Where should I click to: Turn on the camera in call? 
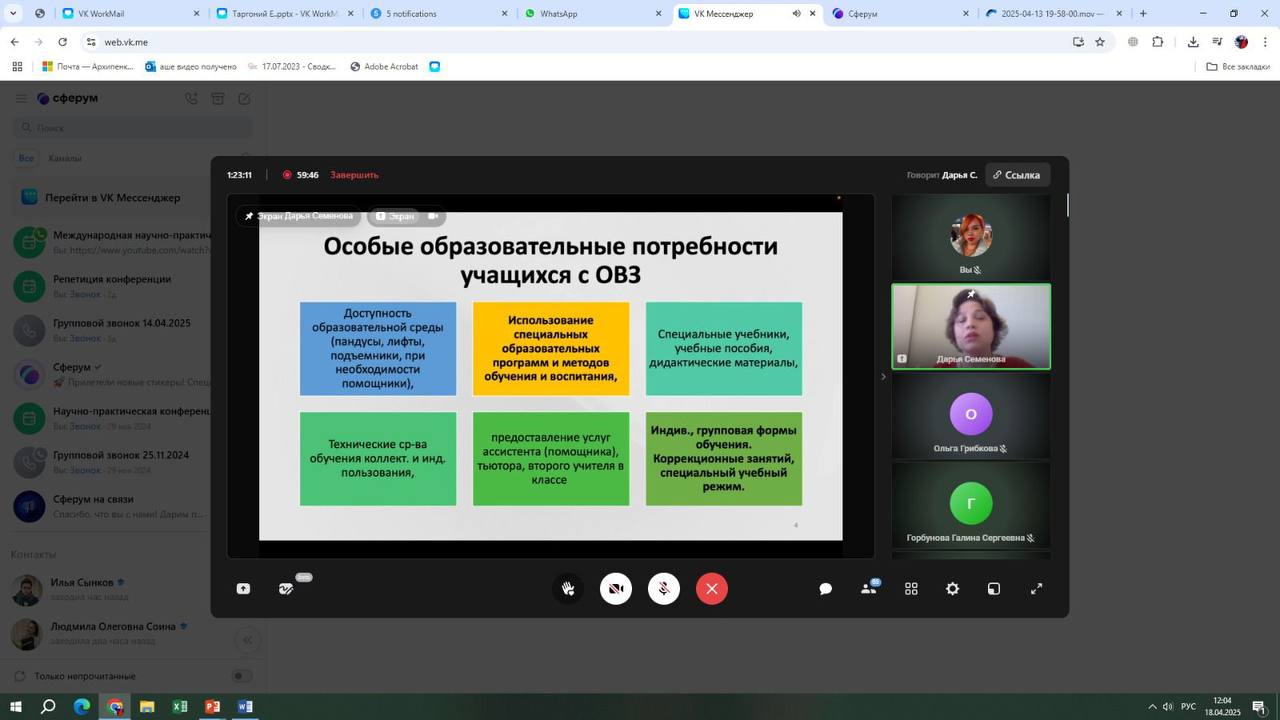point(616,589)
